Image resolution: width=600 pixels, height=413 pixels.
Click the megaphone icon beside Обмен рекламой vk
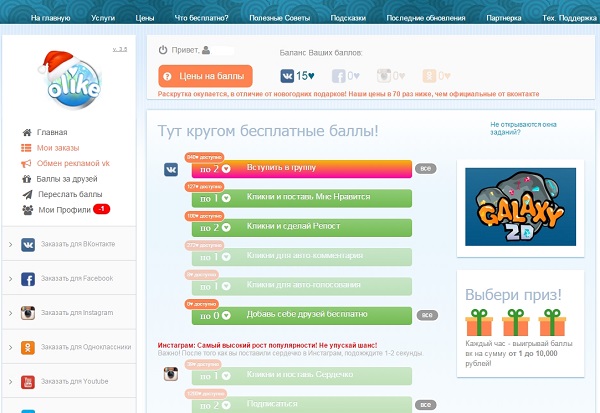(26, 163)
